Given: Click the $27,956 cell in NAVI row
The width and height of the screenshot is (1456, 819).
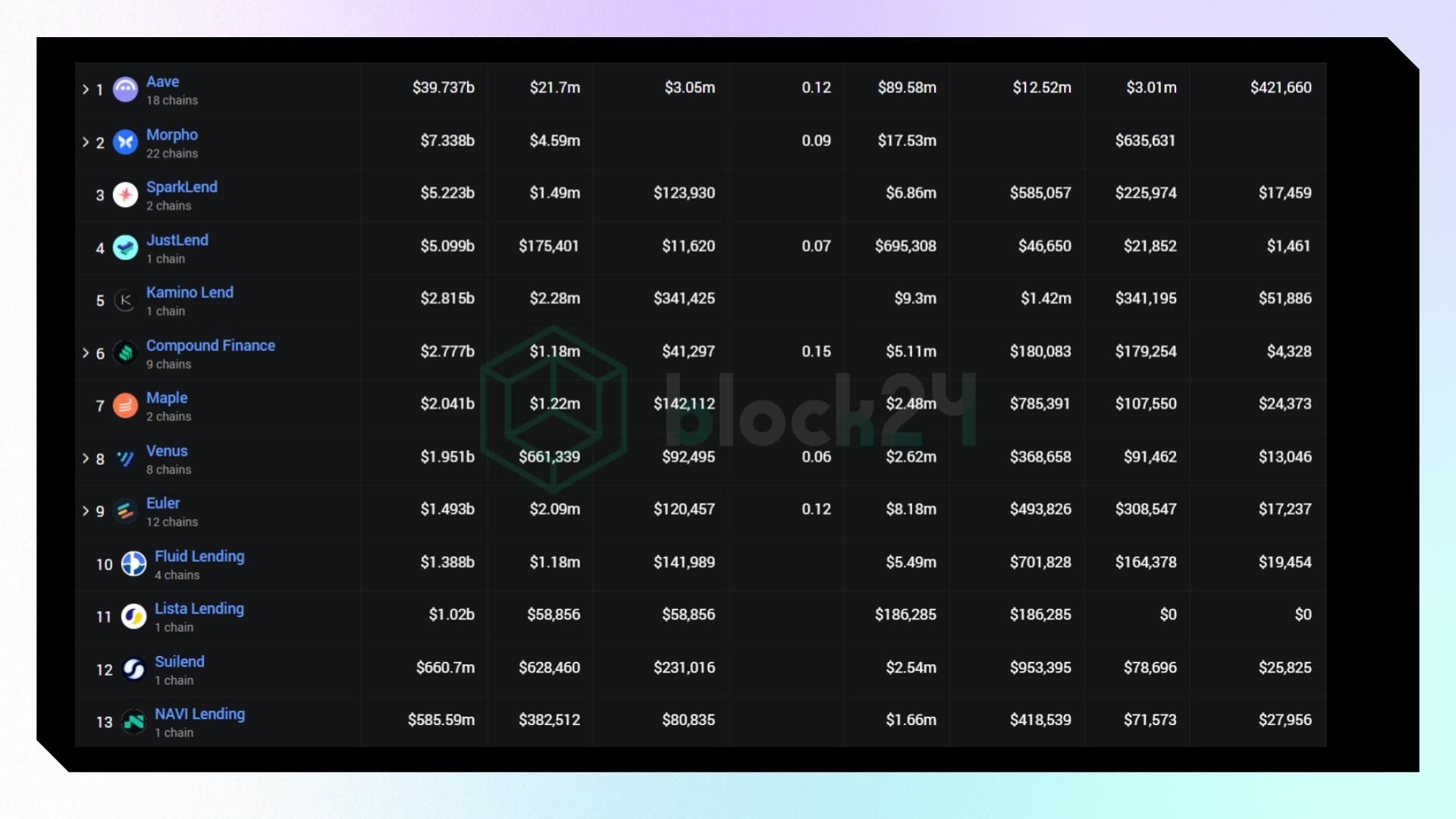Looking at the screenshot, I should coord(1285,720).
